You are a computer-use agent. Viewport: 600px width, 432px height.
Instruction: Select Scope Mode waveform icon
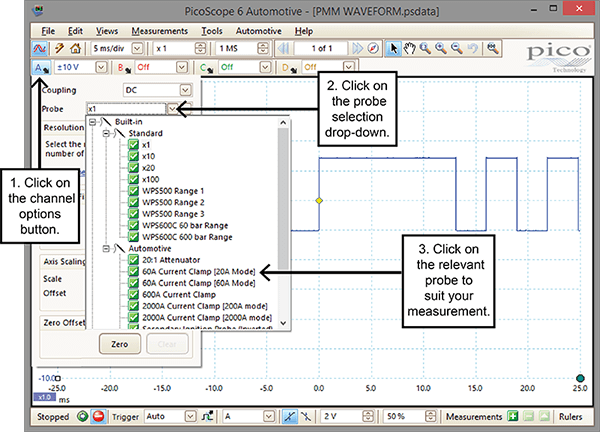pyautogui.click(x=40, y=49)
